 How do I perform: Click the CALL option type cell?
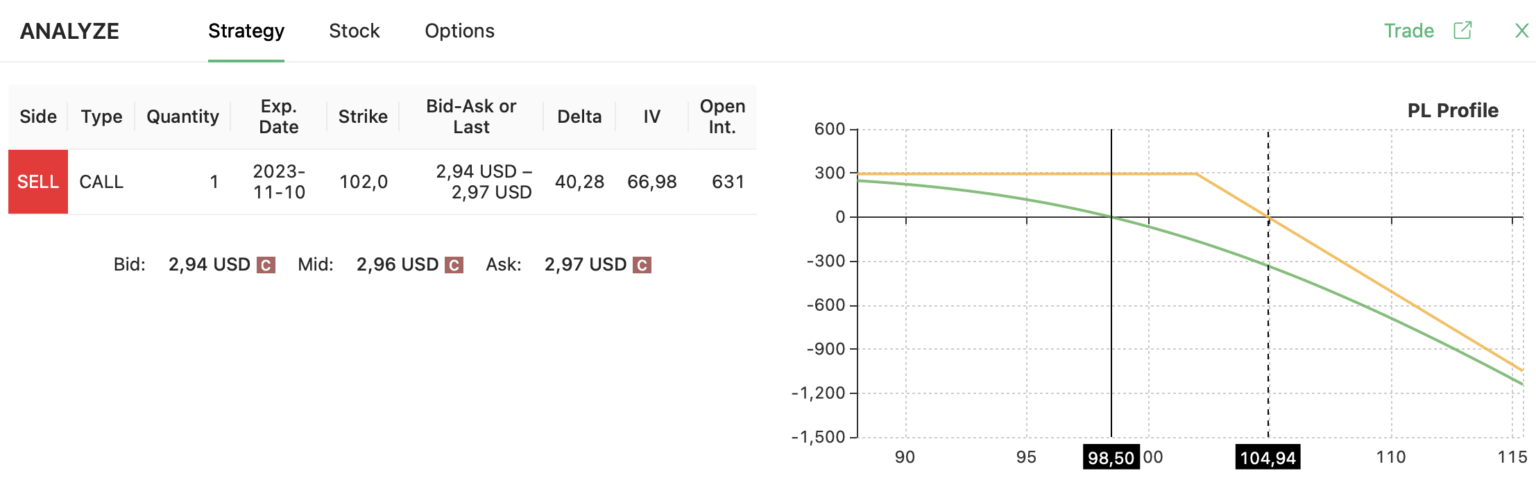(x=101, y=182)
